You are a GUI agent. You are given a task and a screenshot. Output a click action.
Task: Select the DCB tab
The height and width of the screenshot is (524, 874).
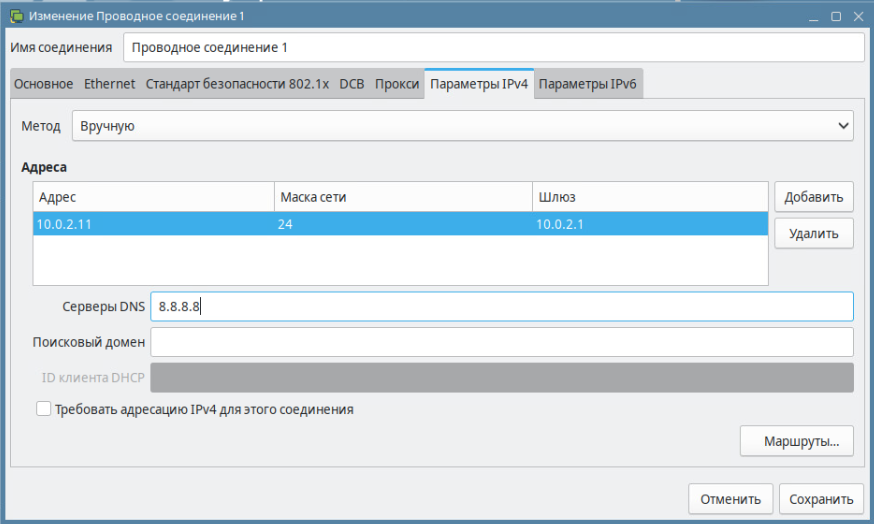tap(352, 84)
